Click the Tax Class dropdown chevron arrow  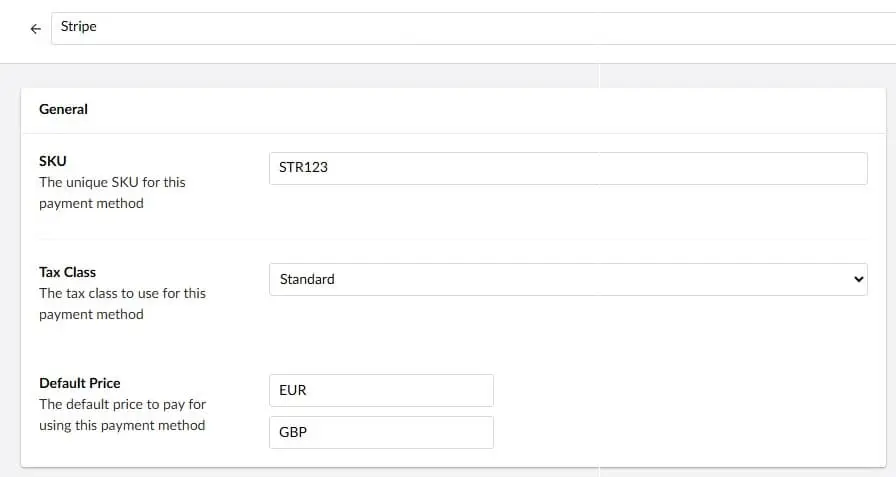[x=857, y=279]
